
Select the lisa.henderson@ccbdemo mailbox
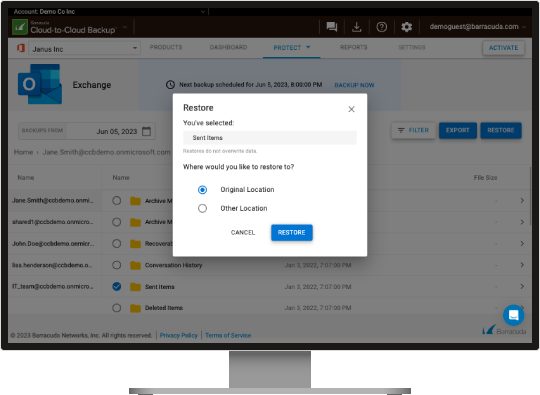52,265
